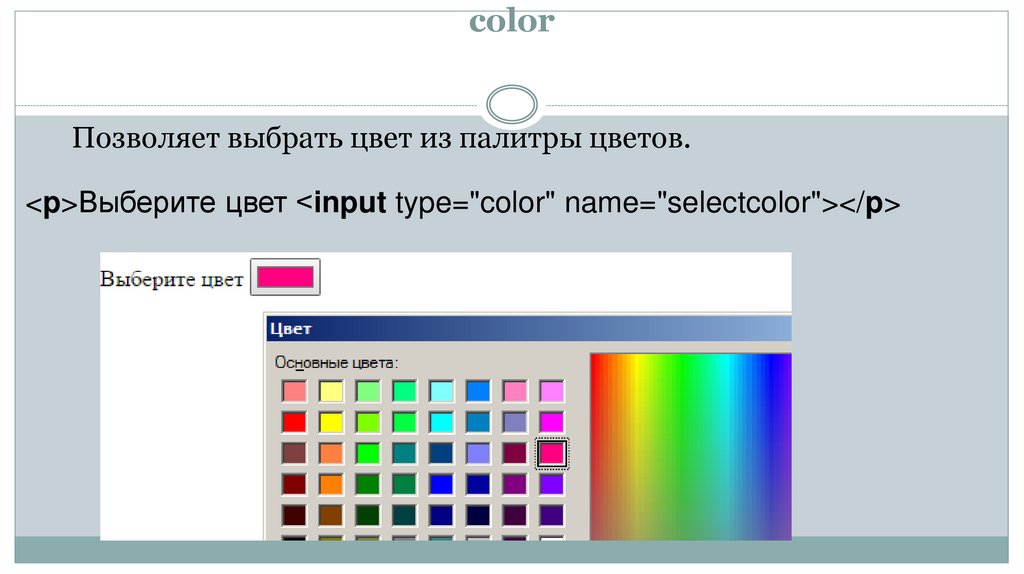The height and width of the screenshot is (574, 1024).
Task: Click the "Основные цвета:" label
Action: (x=336, y=362)
